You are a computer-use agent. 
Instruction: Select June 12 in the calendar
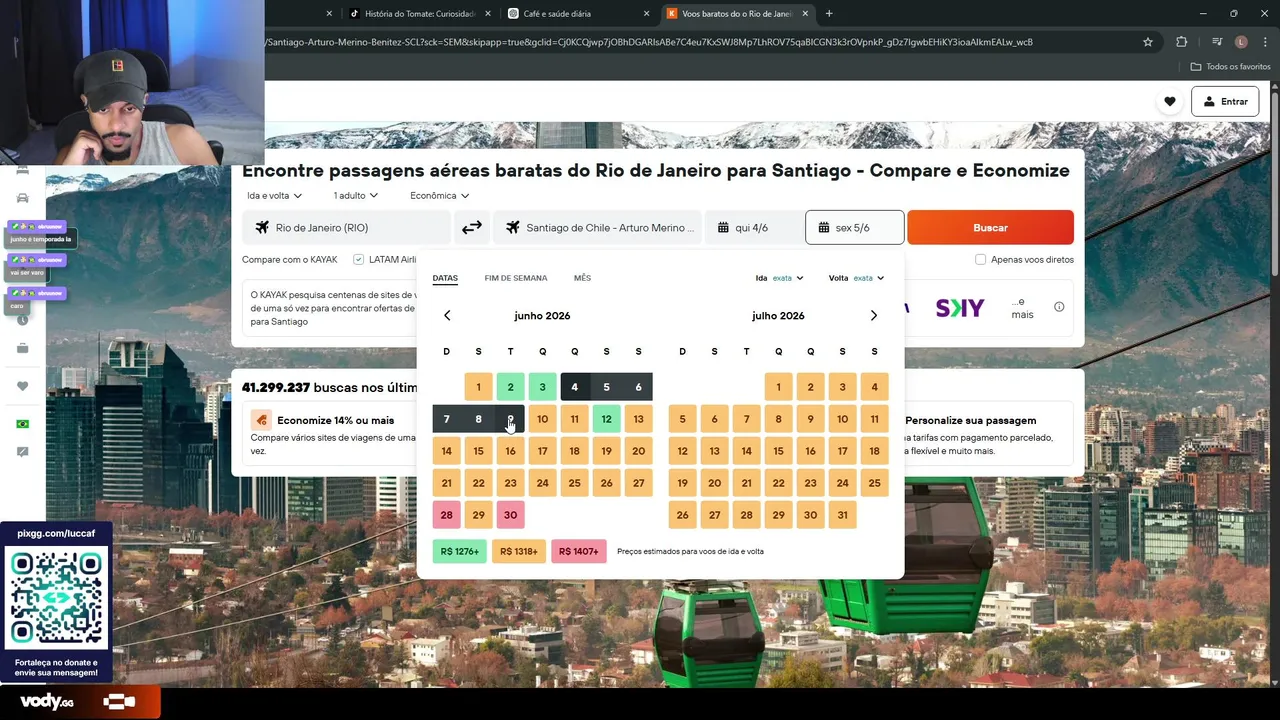606,419
